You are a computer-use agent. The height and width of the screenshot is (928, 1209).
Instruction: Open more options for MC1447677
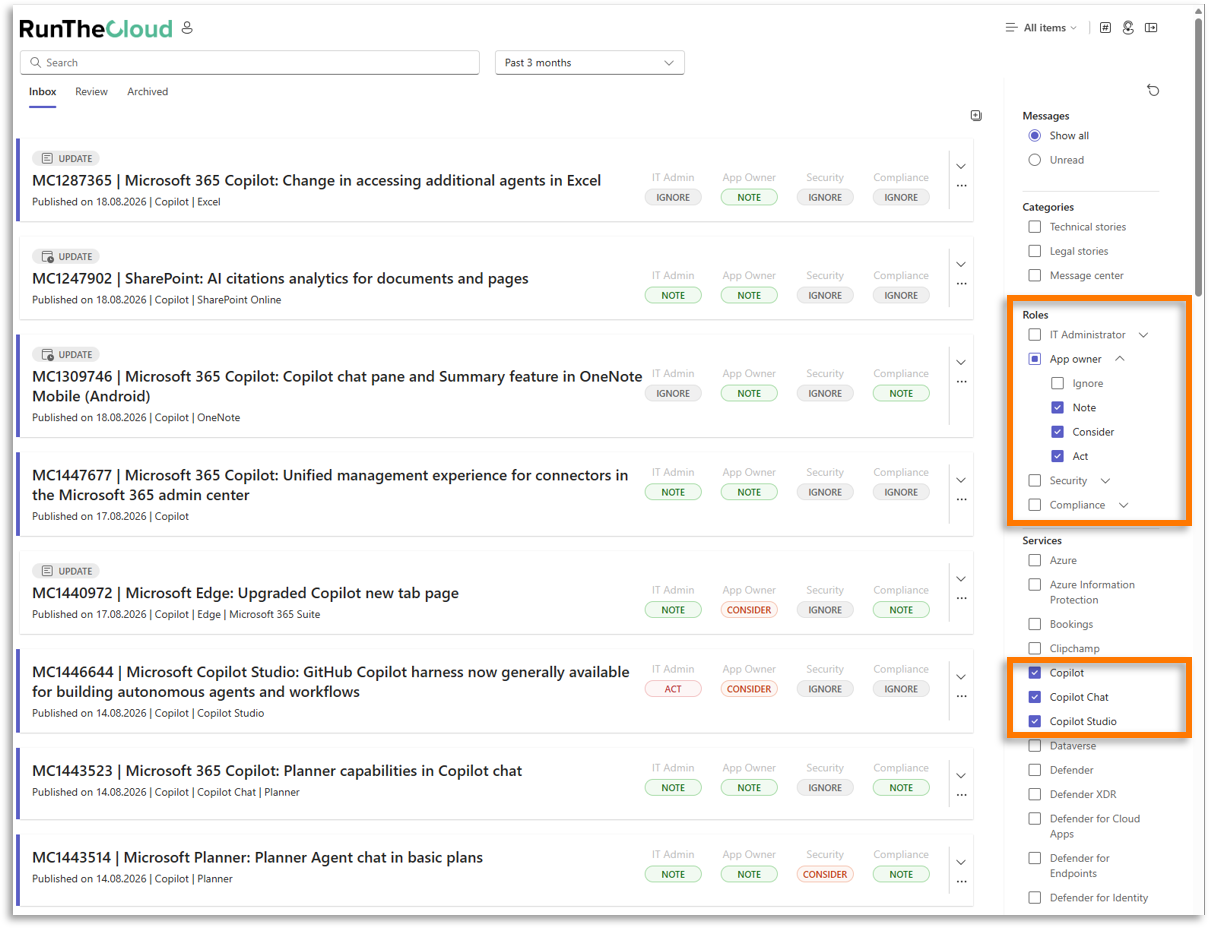tap(961, 501)
